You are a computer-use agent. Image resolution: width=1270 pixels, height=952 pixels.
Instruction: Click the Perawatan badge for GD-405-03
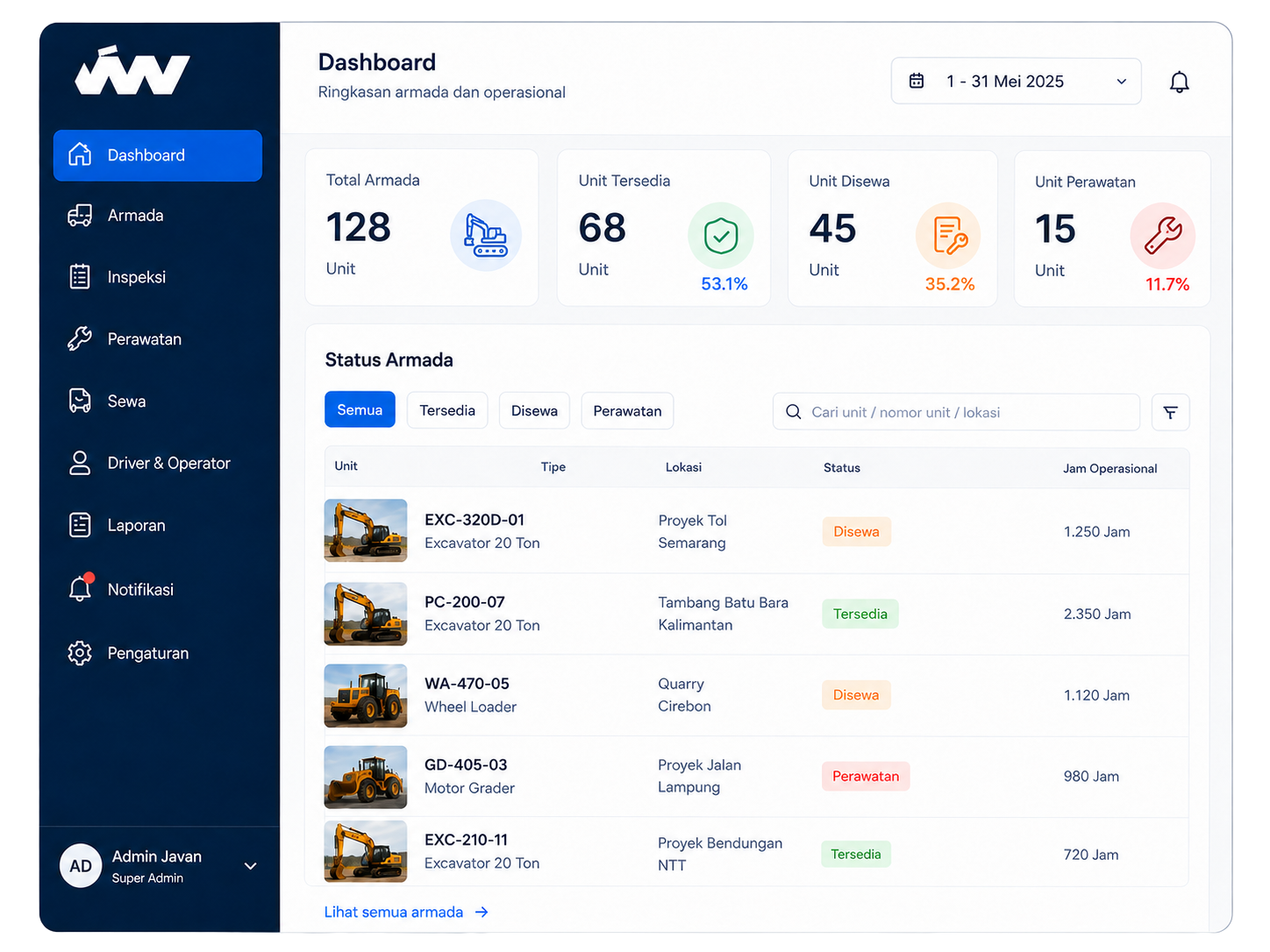pos(866,777)
